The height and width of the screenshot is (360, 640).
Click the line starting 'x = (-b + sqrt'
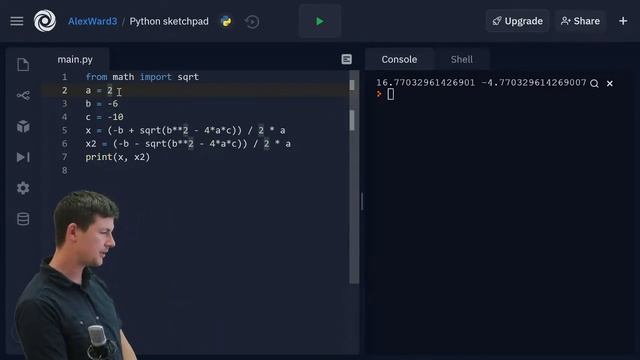(185, 130)
